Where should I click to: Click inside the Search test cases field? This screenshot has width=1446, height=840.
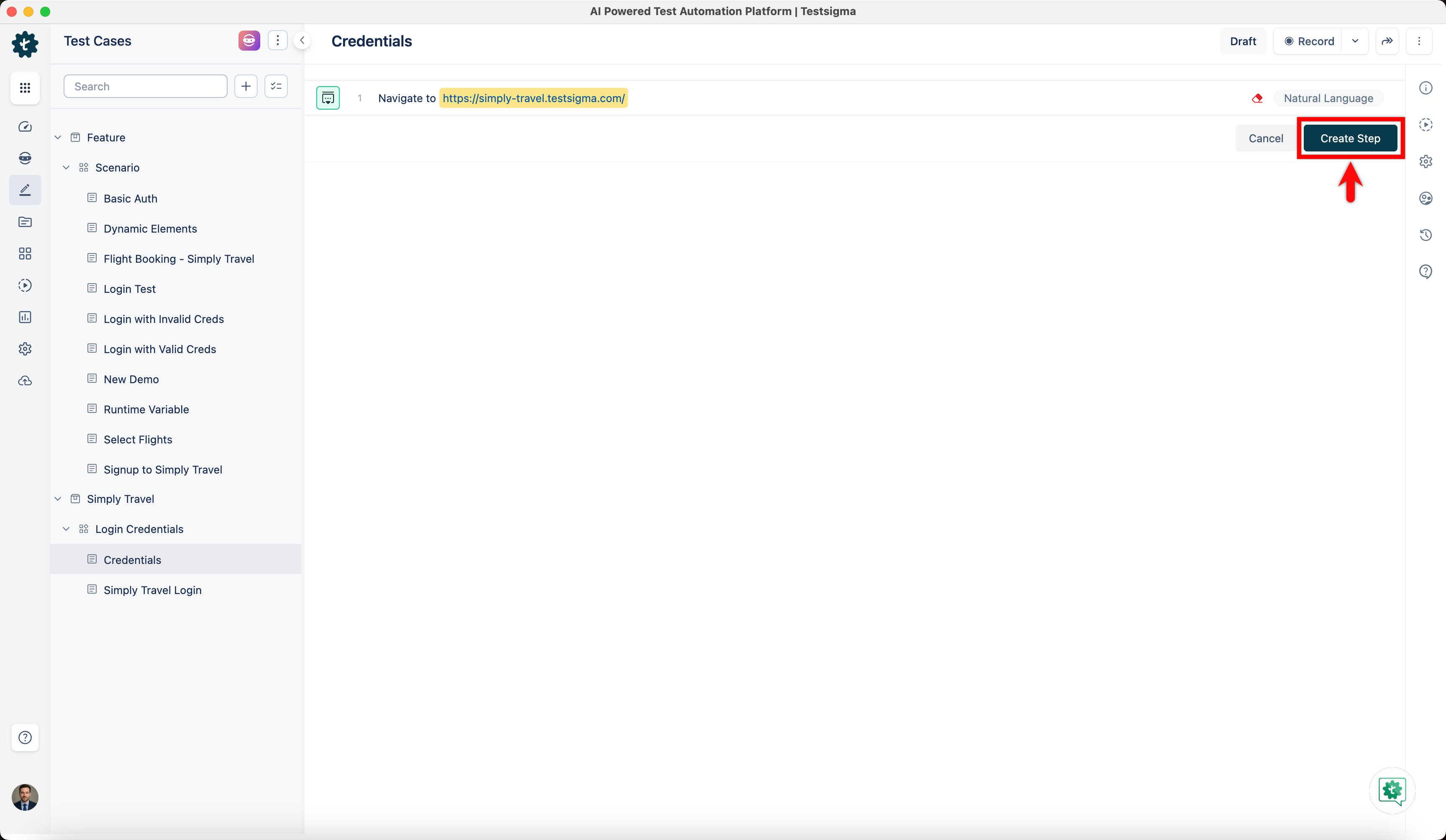click(145, 86)
